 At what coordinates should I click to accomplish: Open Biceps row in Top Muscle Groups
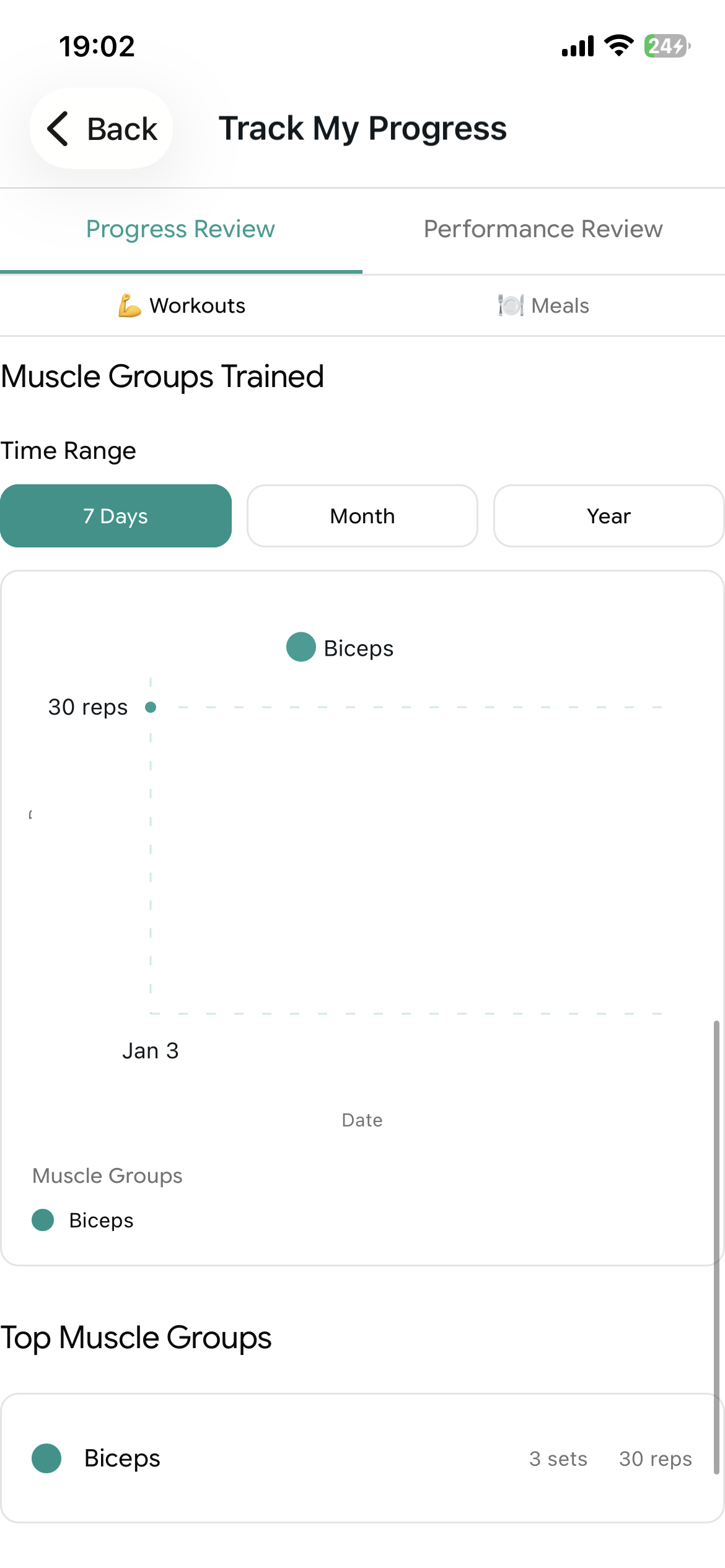coord(362,1458)
